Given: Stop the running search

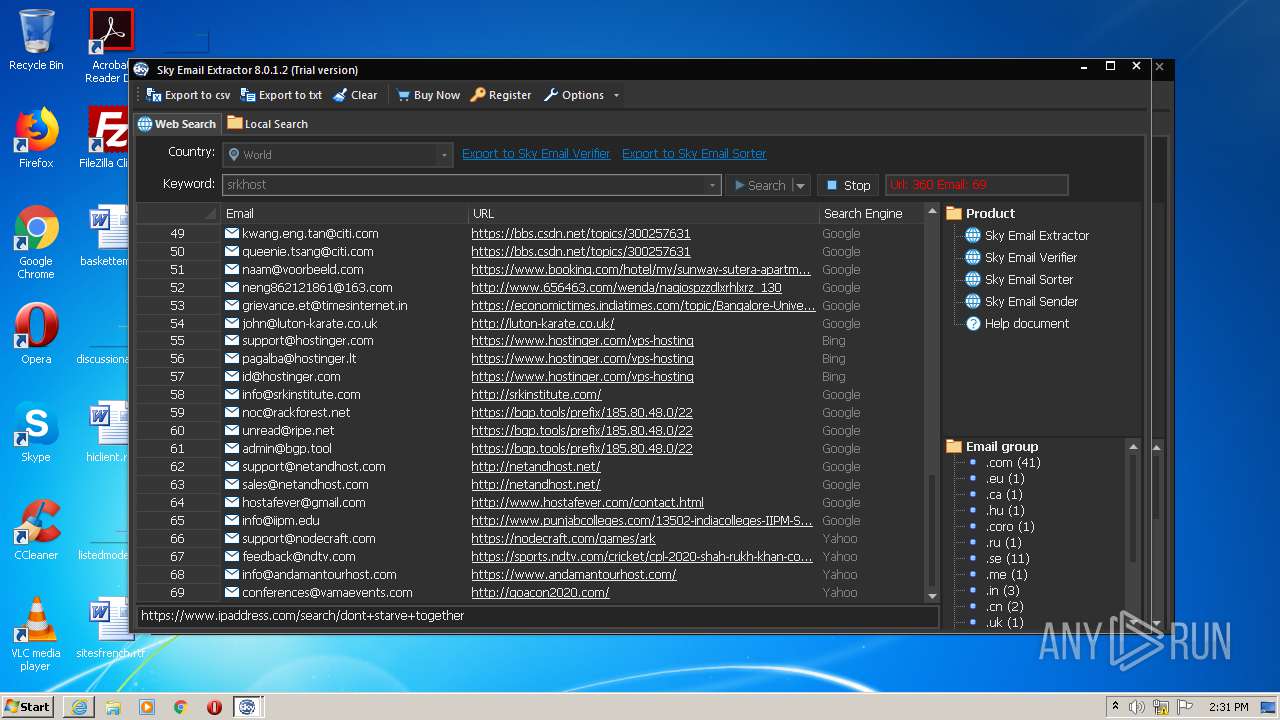Looking at the screenshot, I should [848, 185].
